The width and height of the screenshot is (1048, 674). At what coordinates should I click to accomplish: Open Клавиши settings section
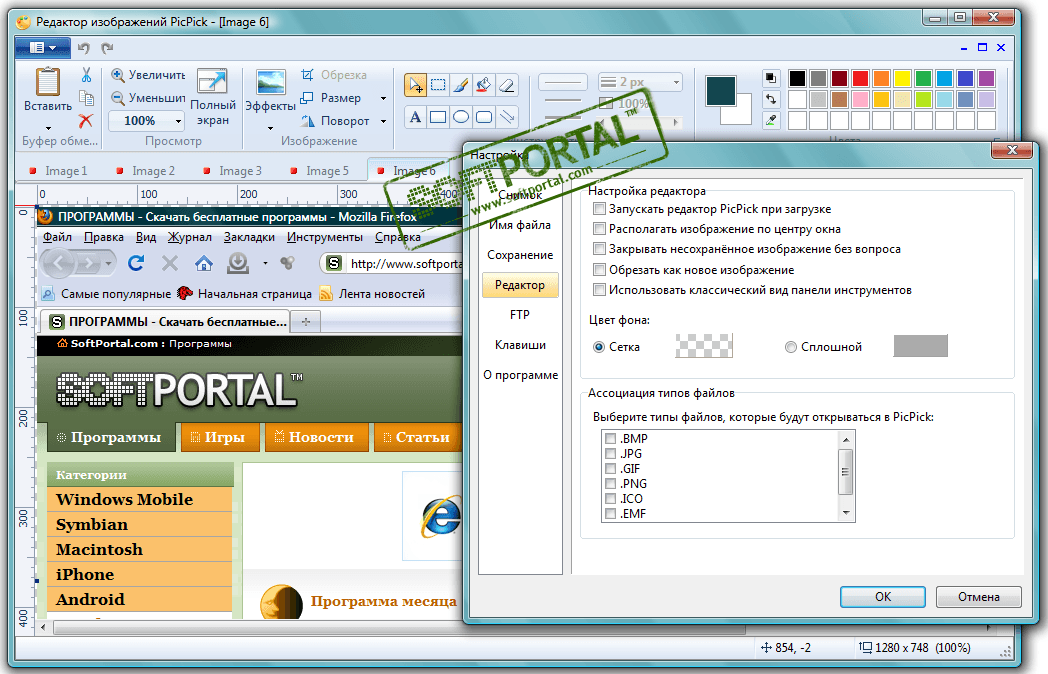tap(520, 345)
